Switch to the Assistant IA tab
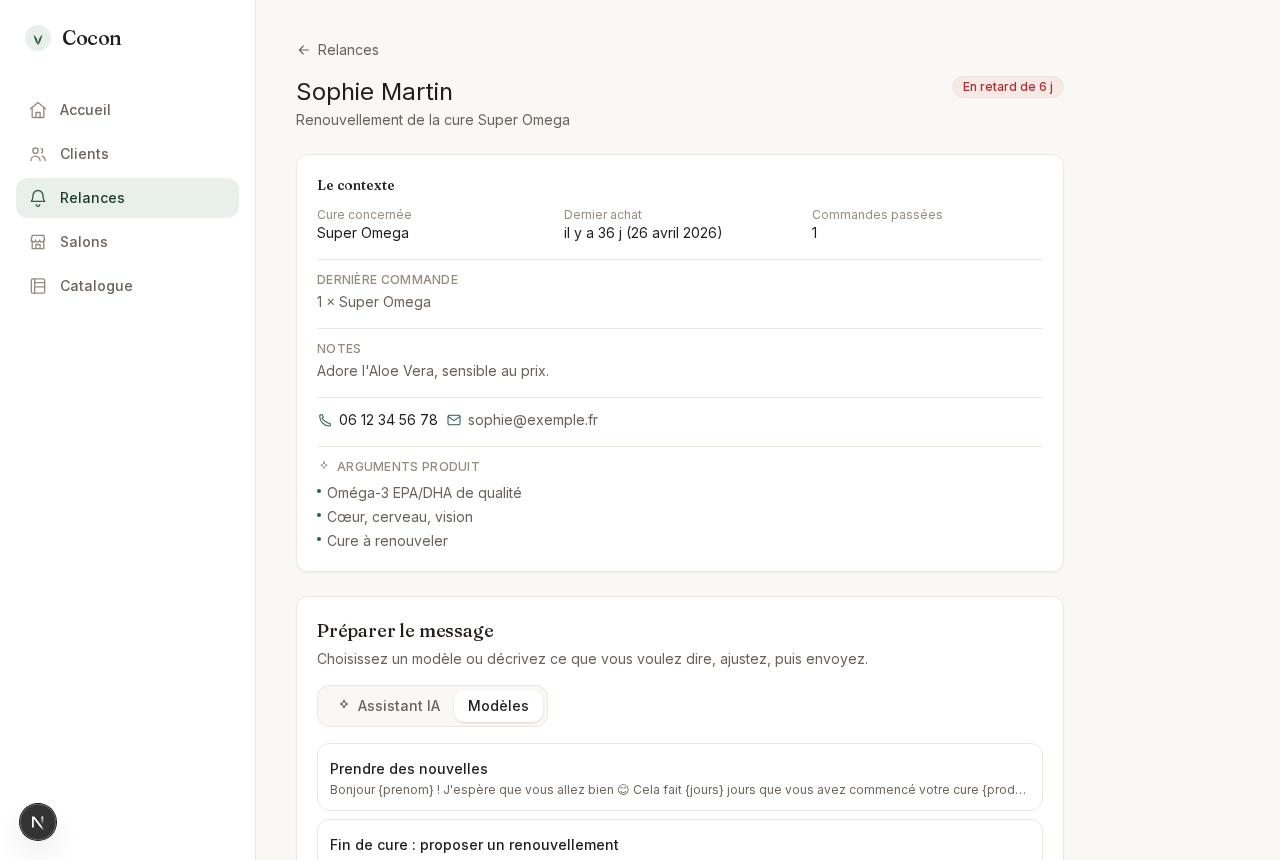The image size is (1280, 860). click(x=388, y=706)
